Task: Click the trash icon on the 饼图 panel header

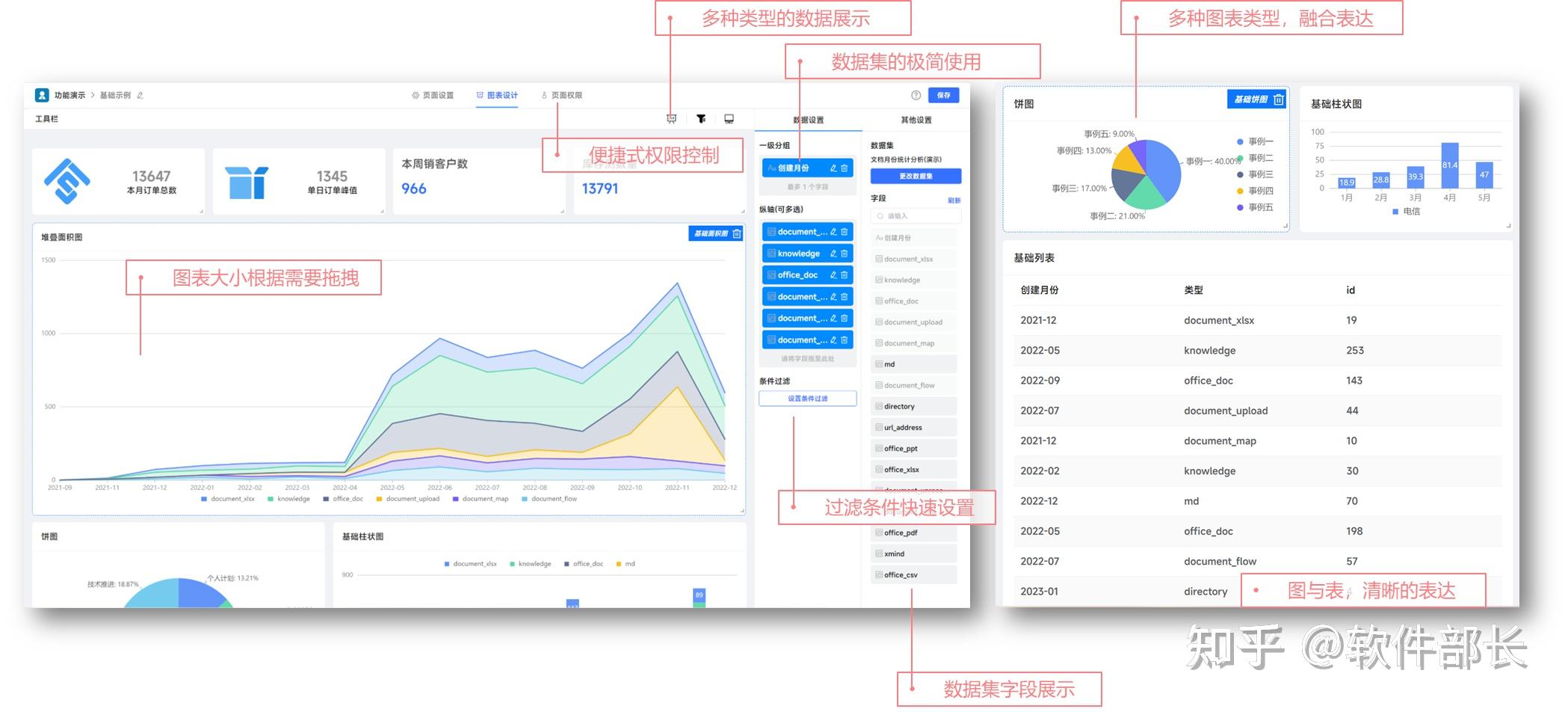Action: (1278, 98)
